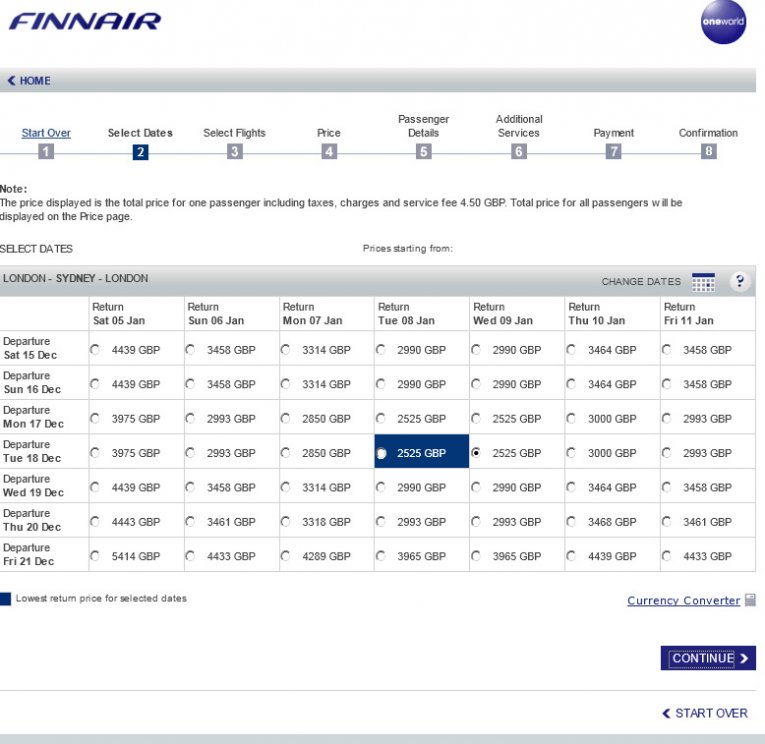Click step 3 Select Flights number box
This screenshot has width=765, height=744.
[x=234, y=152]
